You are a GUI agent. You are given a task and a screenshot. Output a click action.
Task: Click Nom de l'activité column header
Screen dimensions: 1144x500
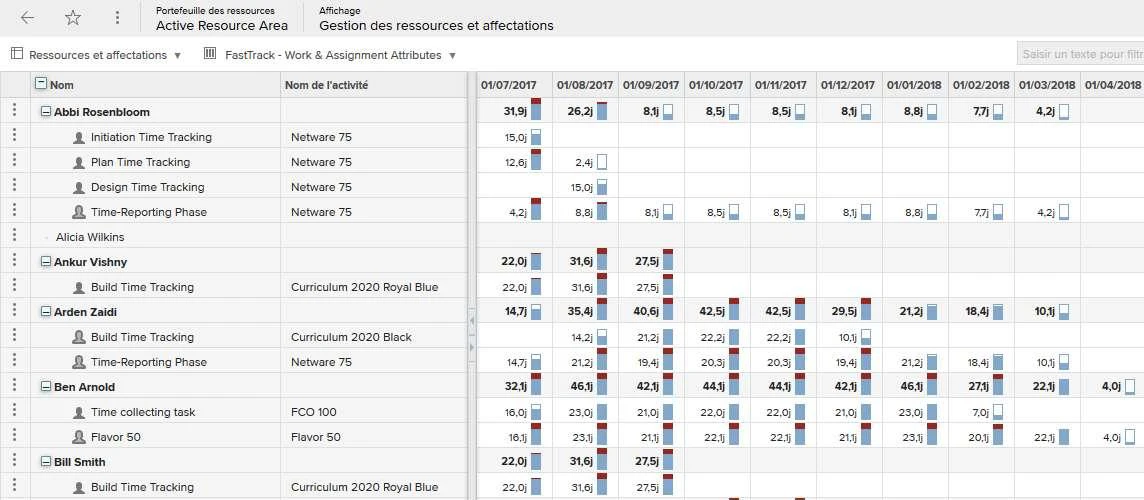(326, 85)
